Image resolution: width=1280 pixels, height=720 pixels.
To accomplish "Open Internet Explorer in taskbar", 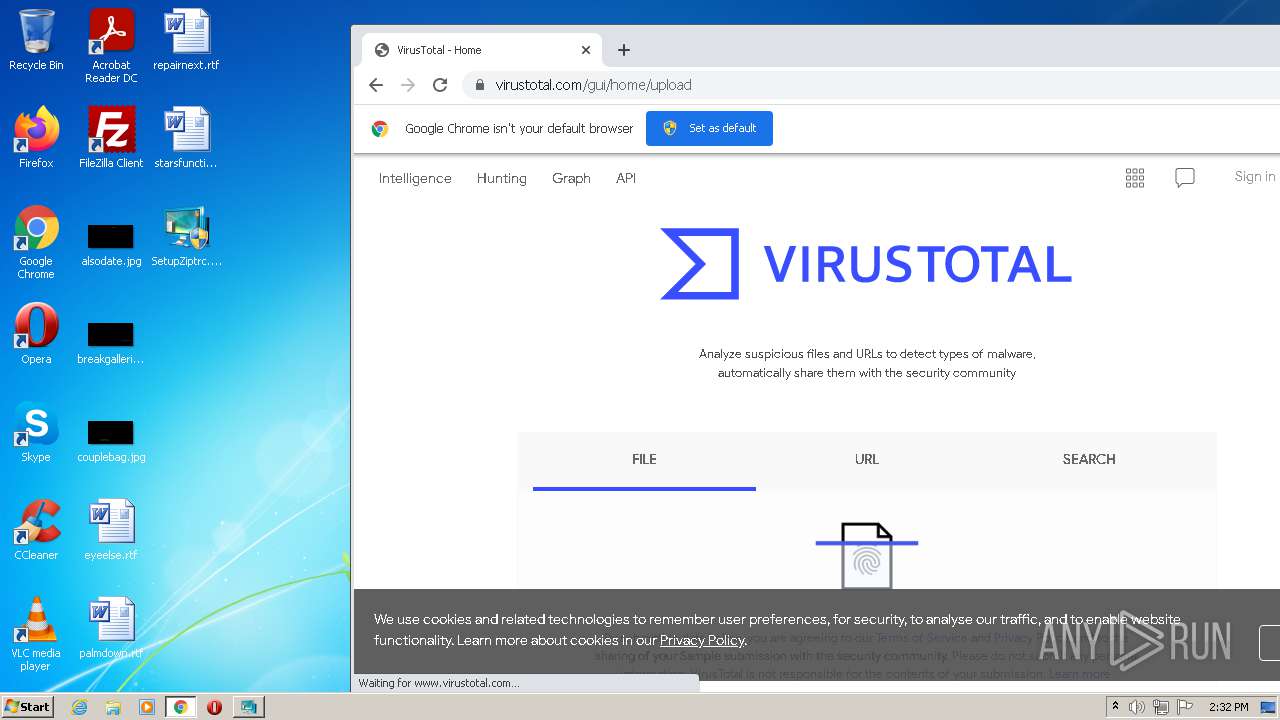I will [79, 707].
